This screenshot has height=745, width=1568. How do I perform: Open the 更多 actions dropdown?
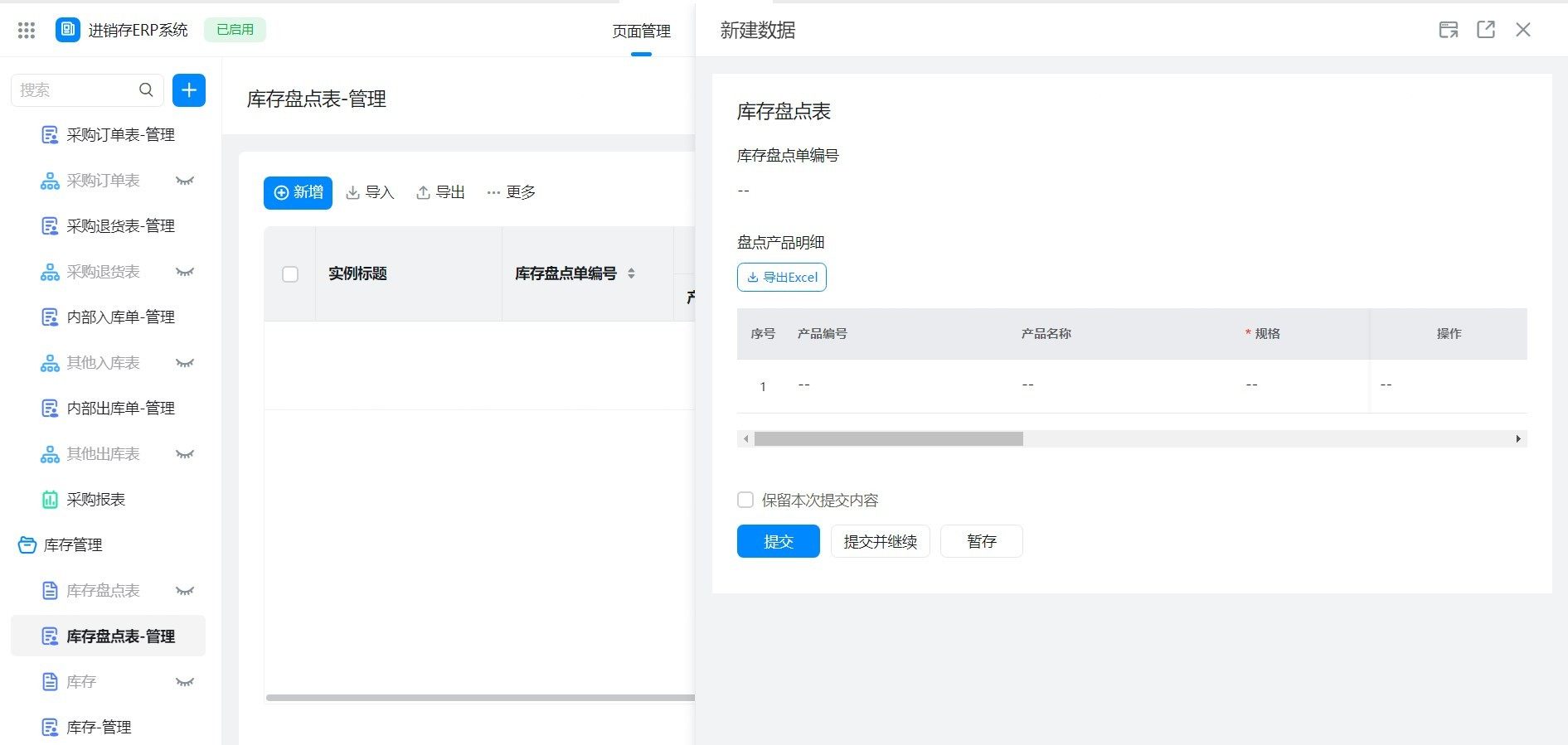pyautogui.click(x=511, y=192)
